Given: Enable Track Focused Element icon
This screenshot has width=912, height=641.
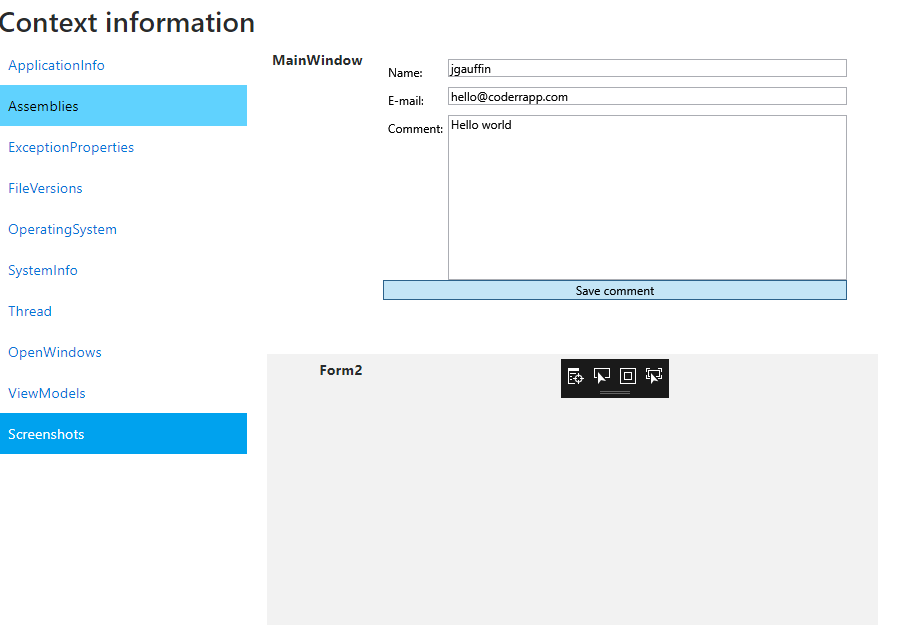Looking at the screenshot, I should 654,376.
